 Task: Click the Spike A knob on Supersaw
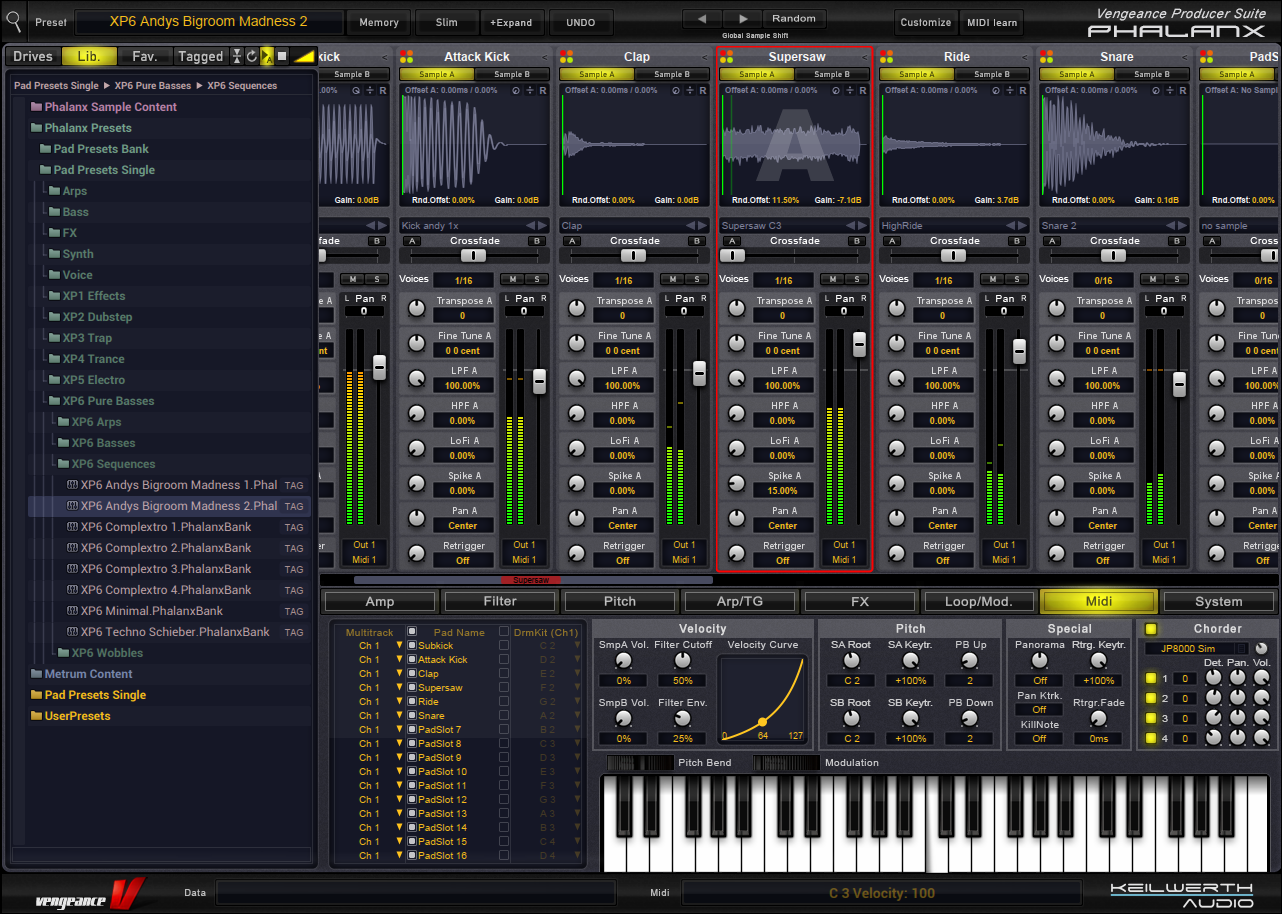(x=736, y=483)
